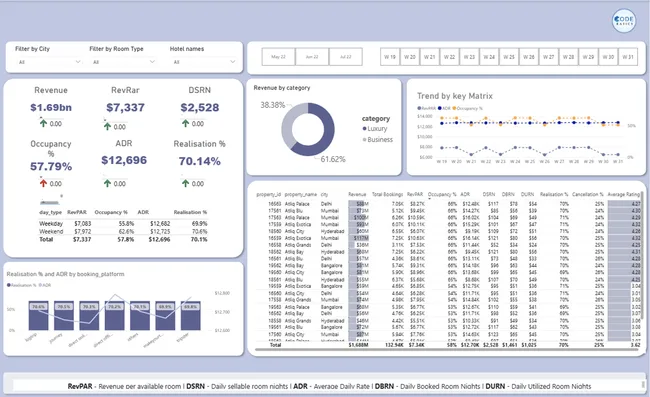
Task: Click the 38.38% donut label
Action: click(272, 105)
